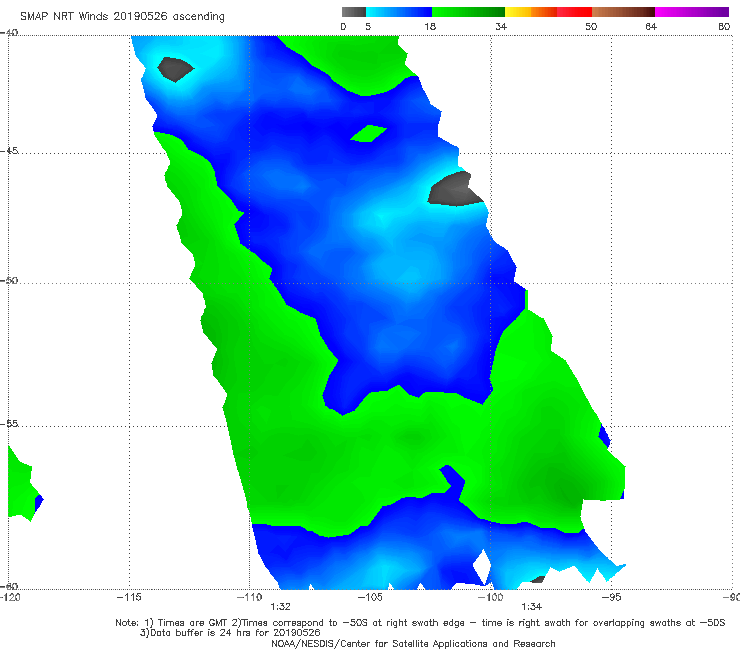
Task: Click the red segment of the color bar
Action: (x=574, y=12)
